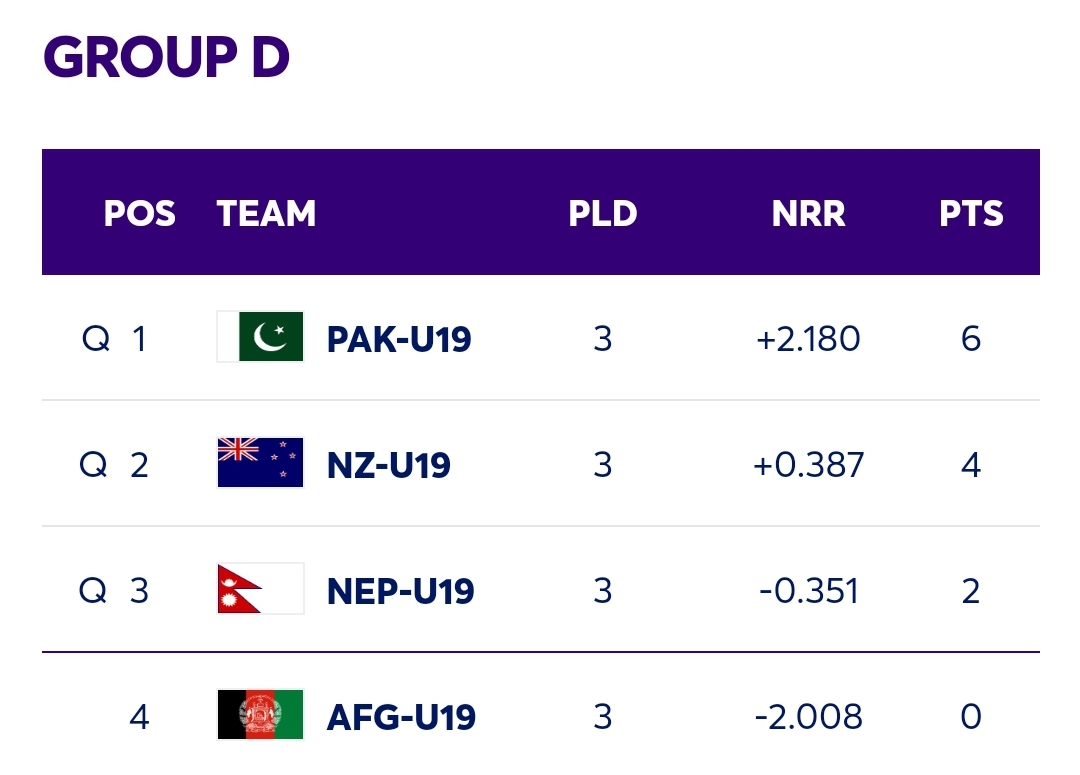Click Afghanistan's -2.008 net run rate

pos(808,716)
